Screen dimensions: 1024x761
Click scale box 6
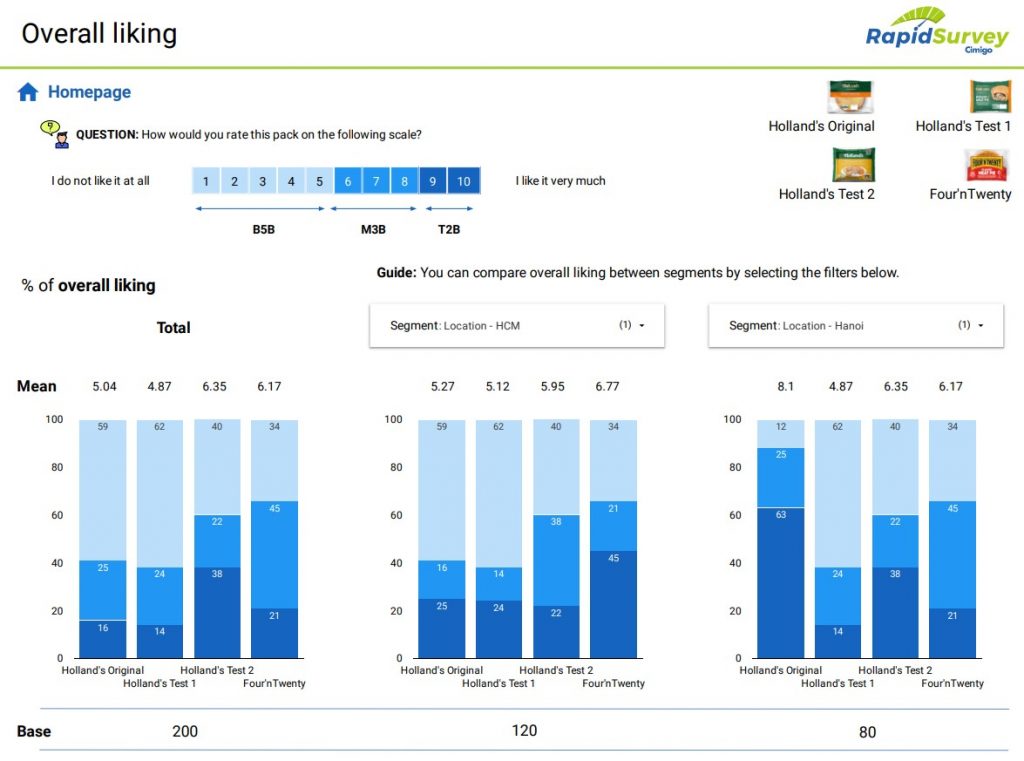[348, 181]
